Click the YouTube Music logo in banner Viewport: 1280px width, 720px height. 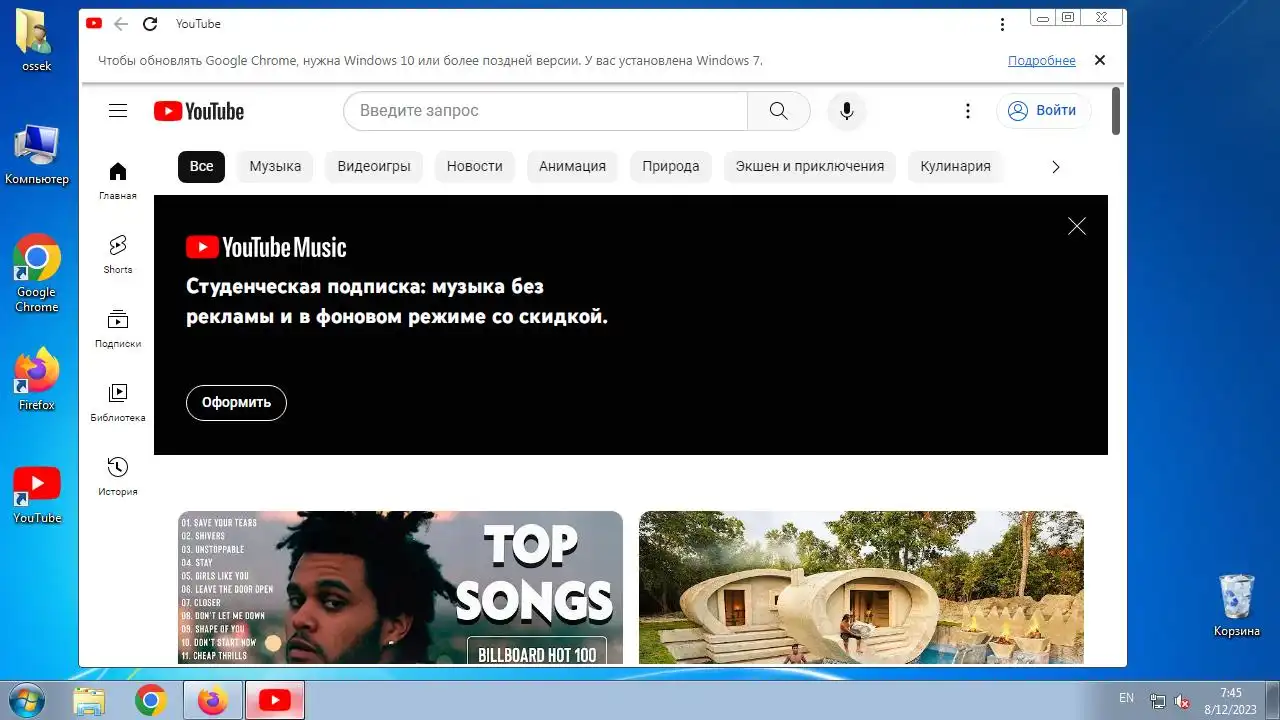click(266, 248)
